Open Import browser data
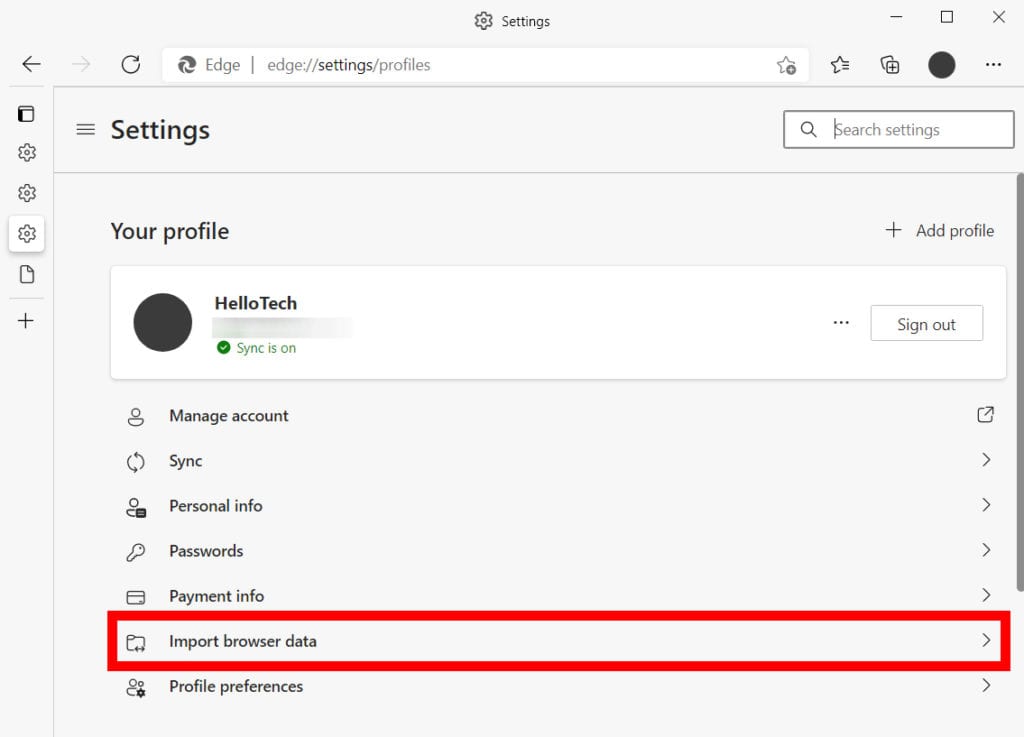The width and height of the screenshot is (1024, 737). 558,641
